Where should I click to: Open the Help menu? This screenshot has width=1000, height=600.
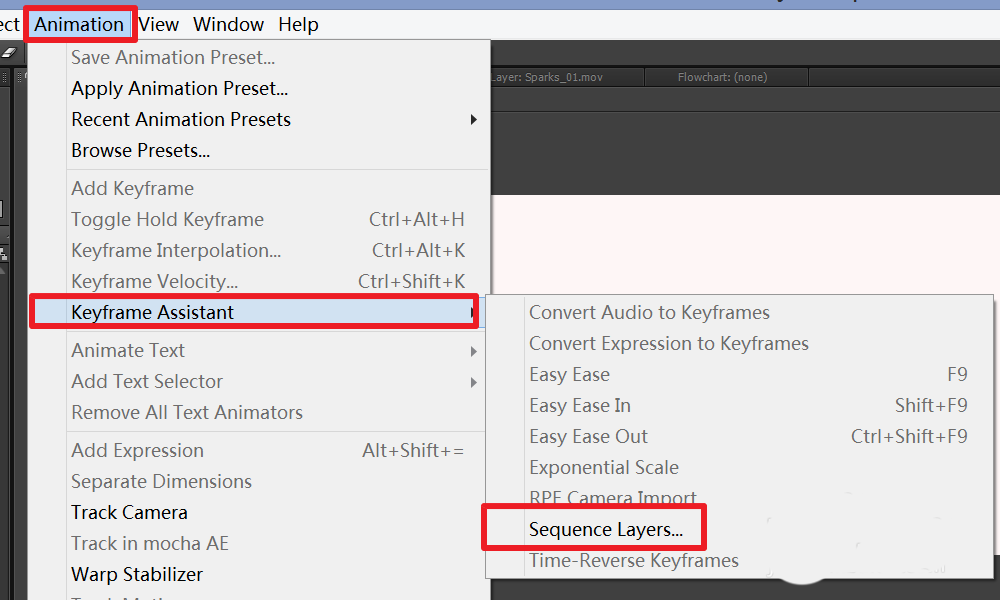(298, 24)
